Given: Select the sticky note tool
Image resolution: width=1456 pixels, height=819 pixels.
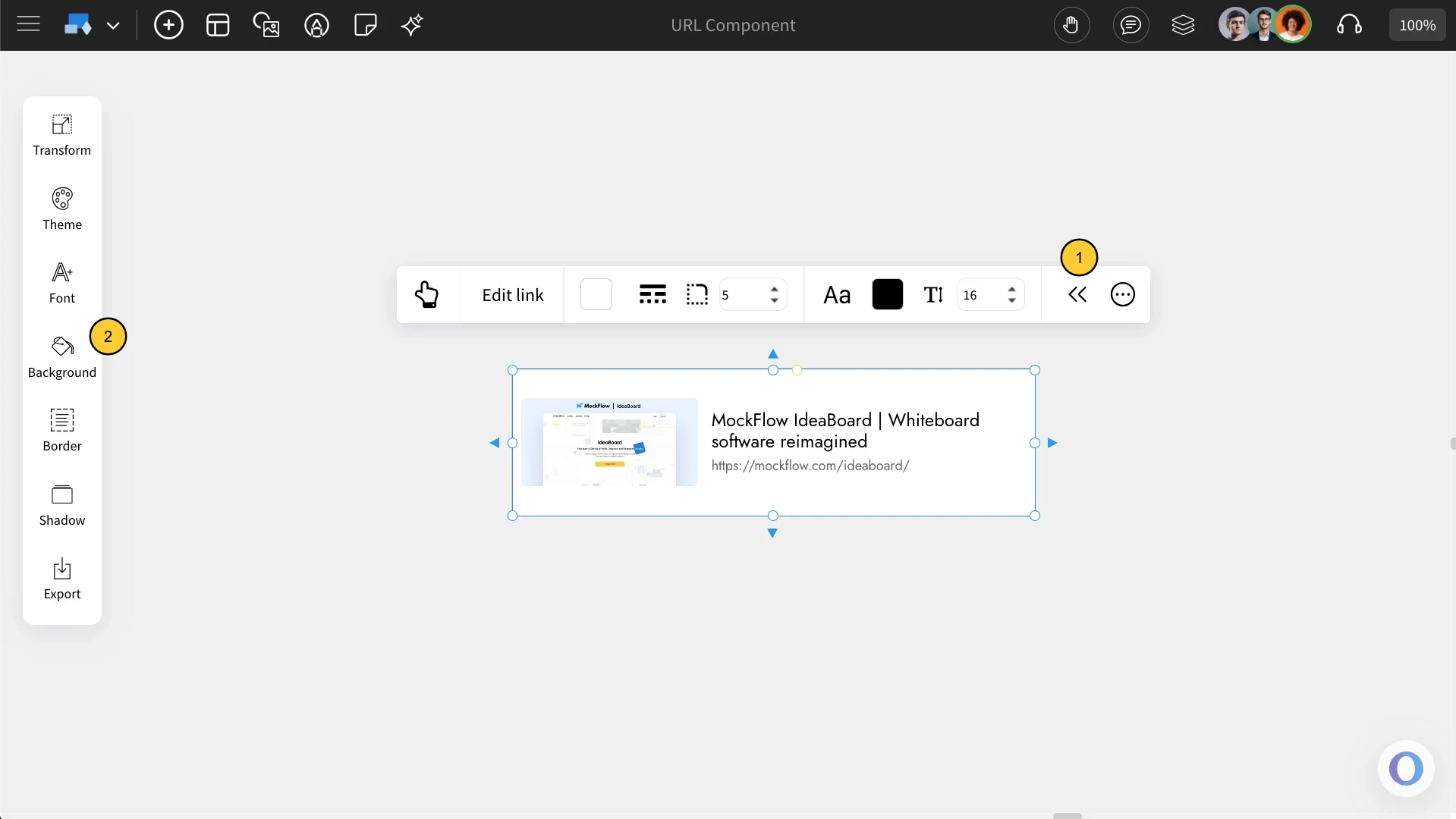Looking at the screenshot, I should tap(365, 25).
